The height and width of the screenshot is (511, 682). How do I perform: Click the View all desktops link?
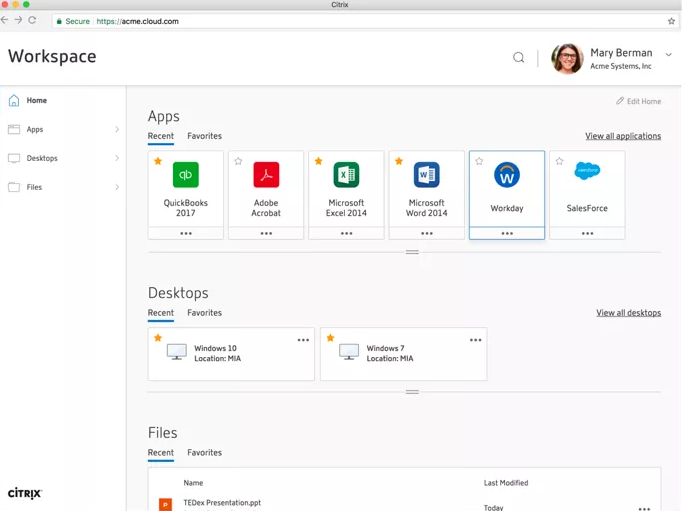tap(629, 313)
